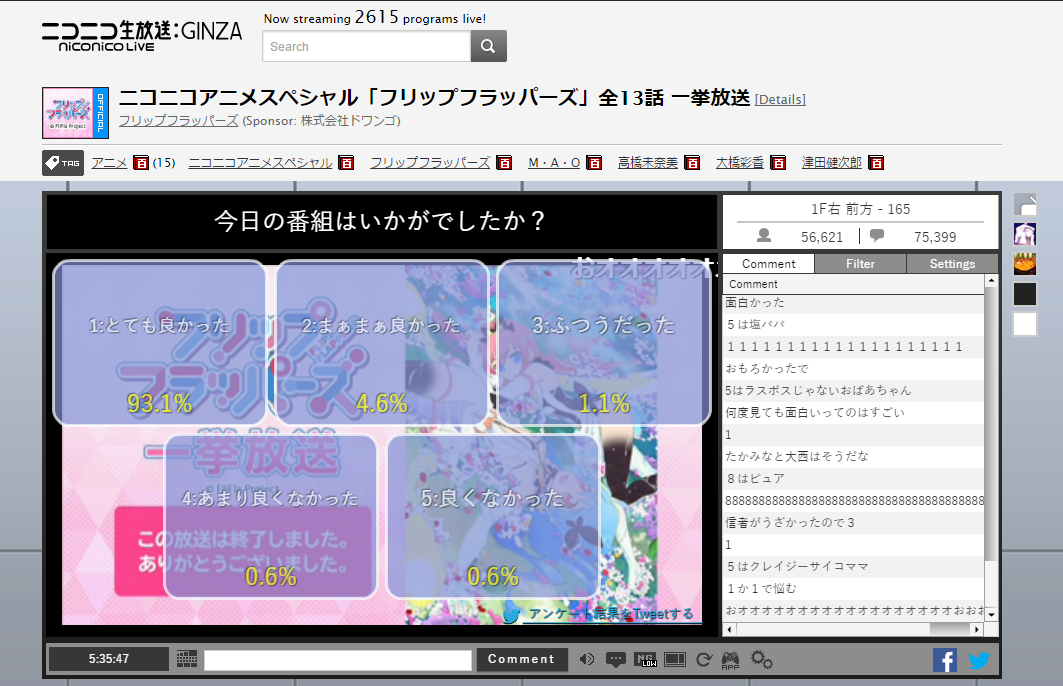Open player settings gears icon
Screen dimensions: 1063x686
761,660
